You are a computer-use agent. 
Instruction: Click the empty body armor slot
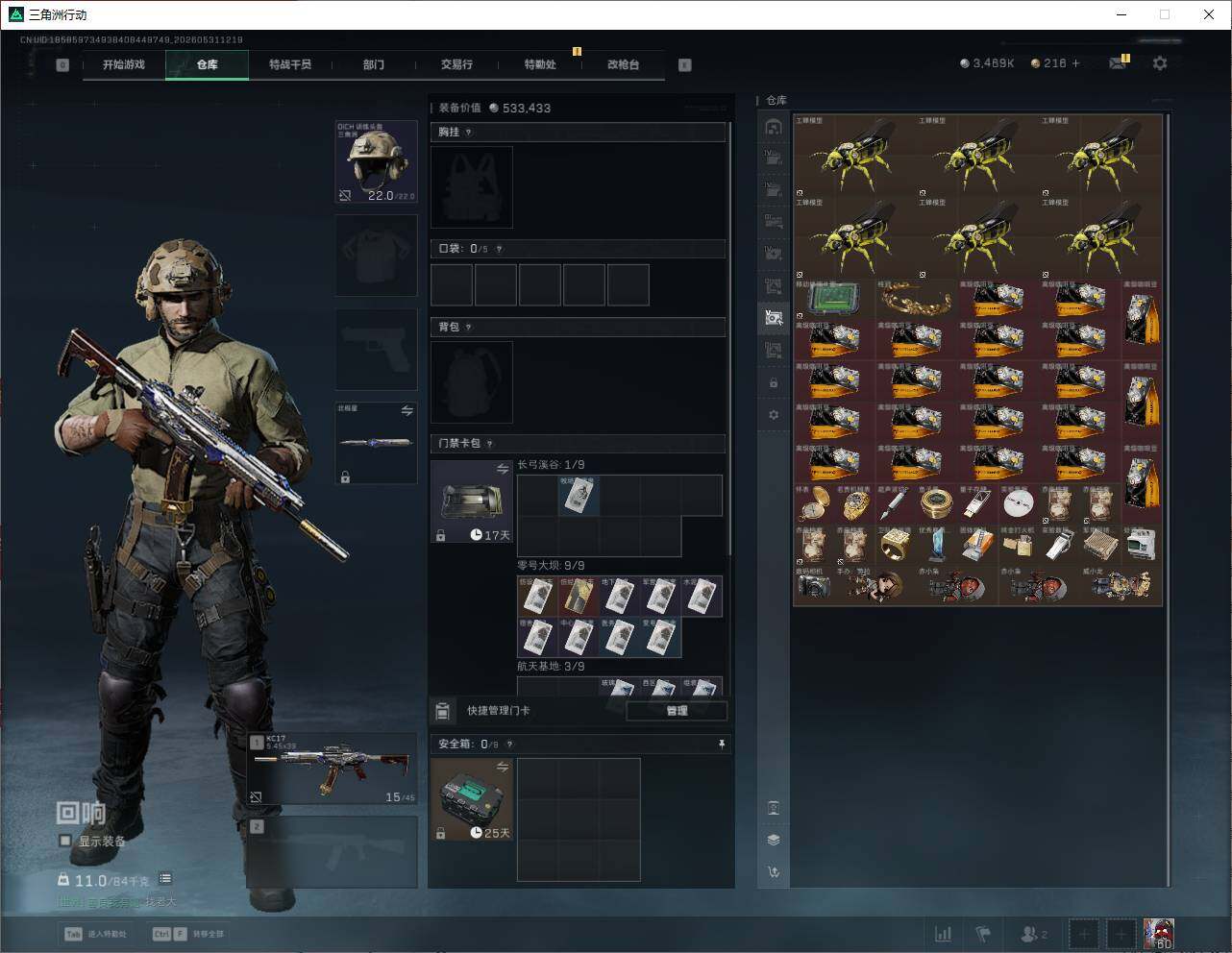376,256
